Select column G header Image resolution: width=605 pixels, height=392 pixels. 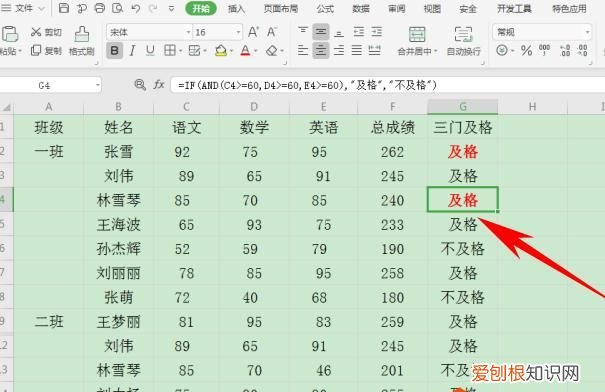[463, 106]
